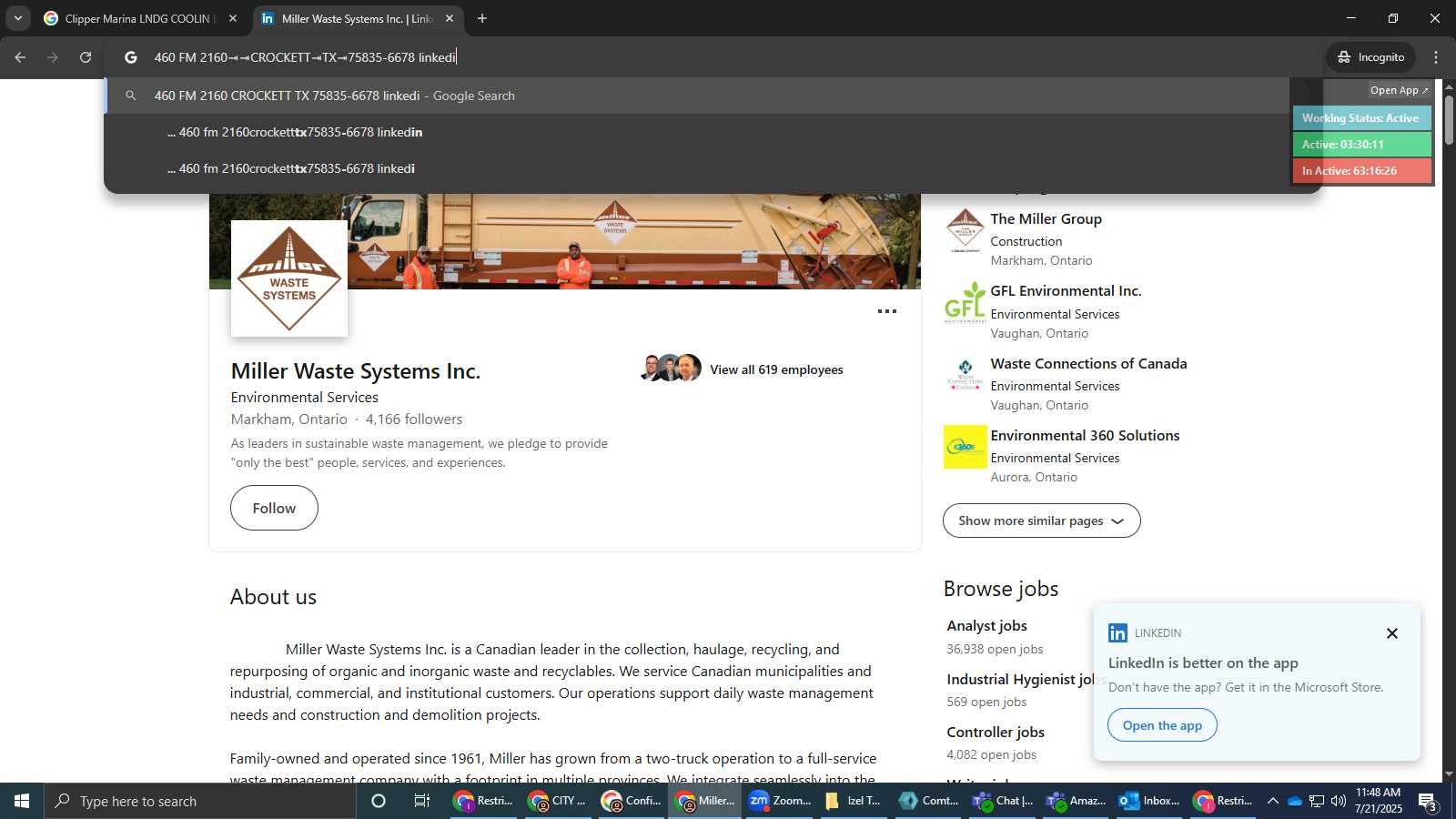Open the Zoom taskbar app
The image size is (1456, 819).
779,801
